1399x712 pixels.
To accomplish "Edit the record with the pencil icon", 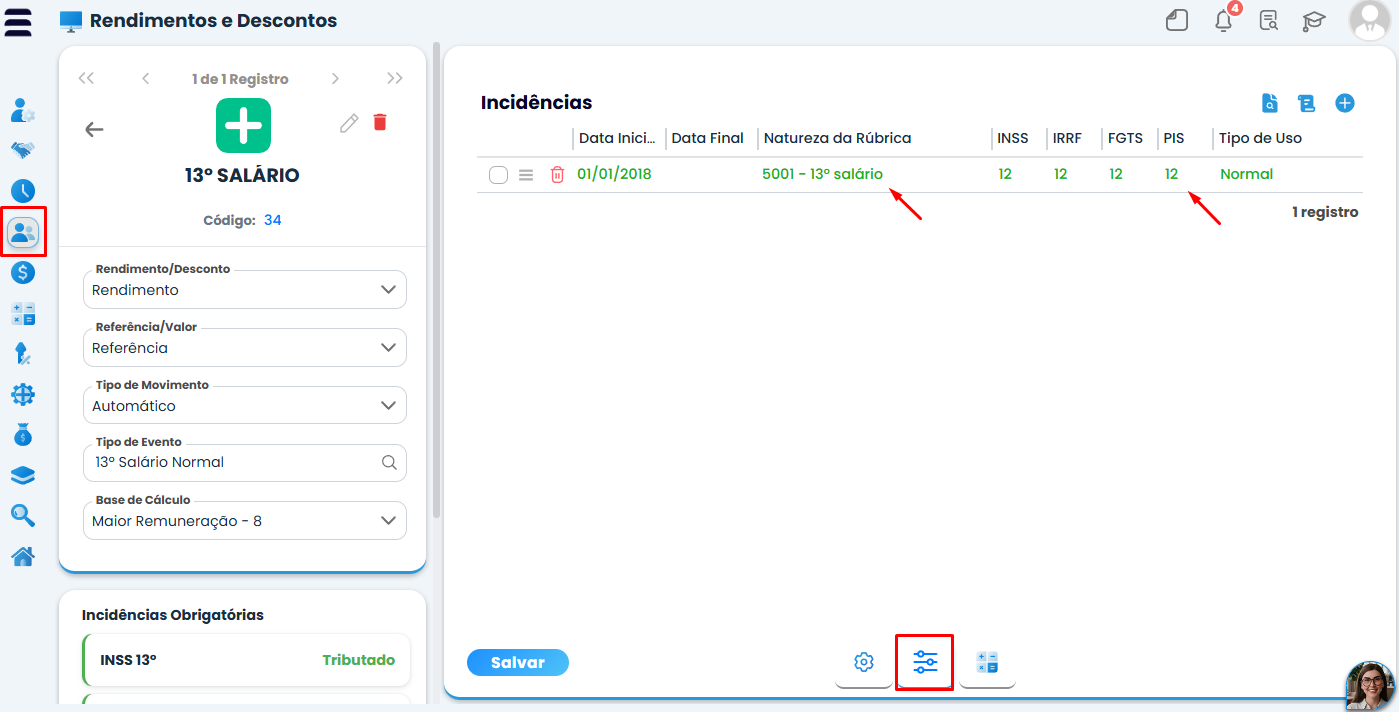I will coord(349,123).
